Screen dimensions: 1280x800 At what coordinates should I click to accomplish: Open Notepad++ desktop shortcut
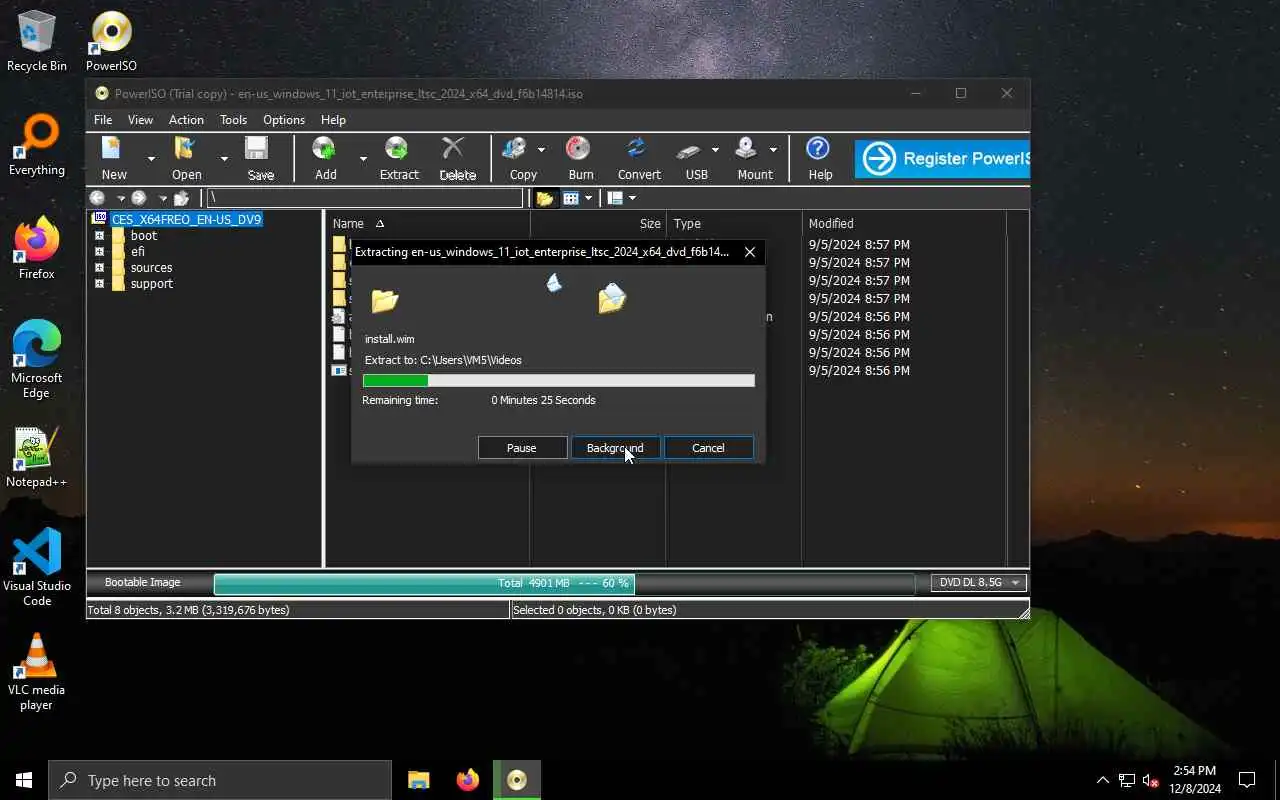coord(37,457)
